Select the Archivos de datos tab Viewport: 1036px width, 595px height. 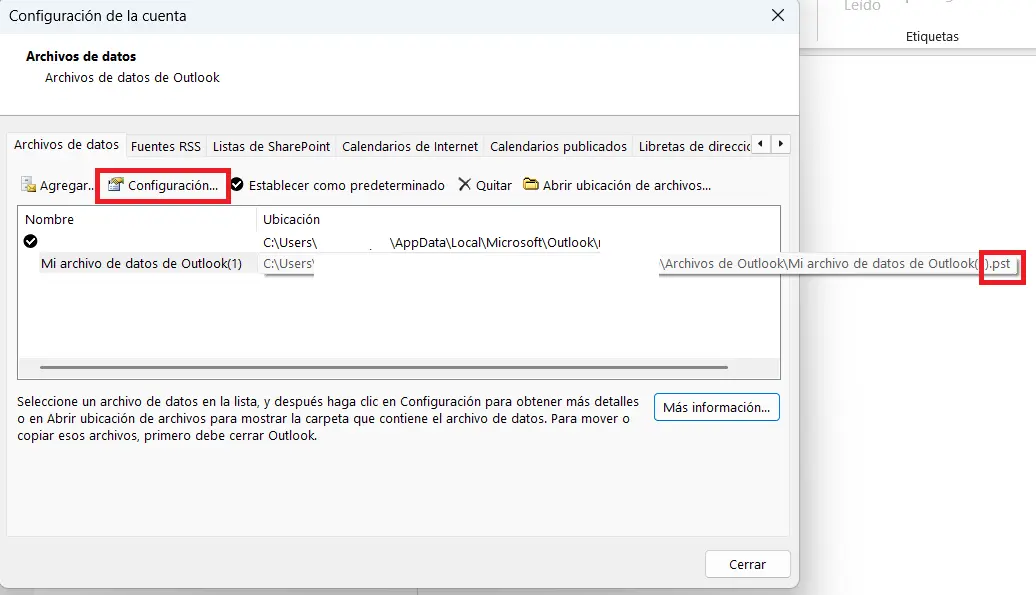(66, 144)
